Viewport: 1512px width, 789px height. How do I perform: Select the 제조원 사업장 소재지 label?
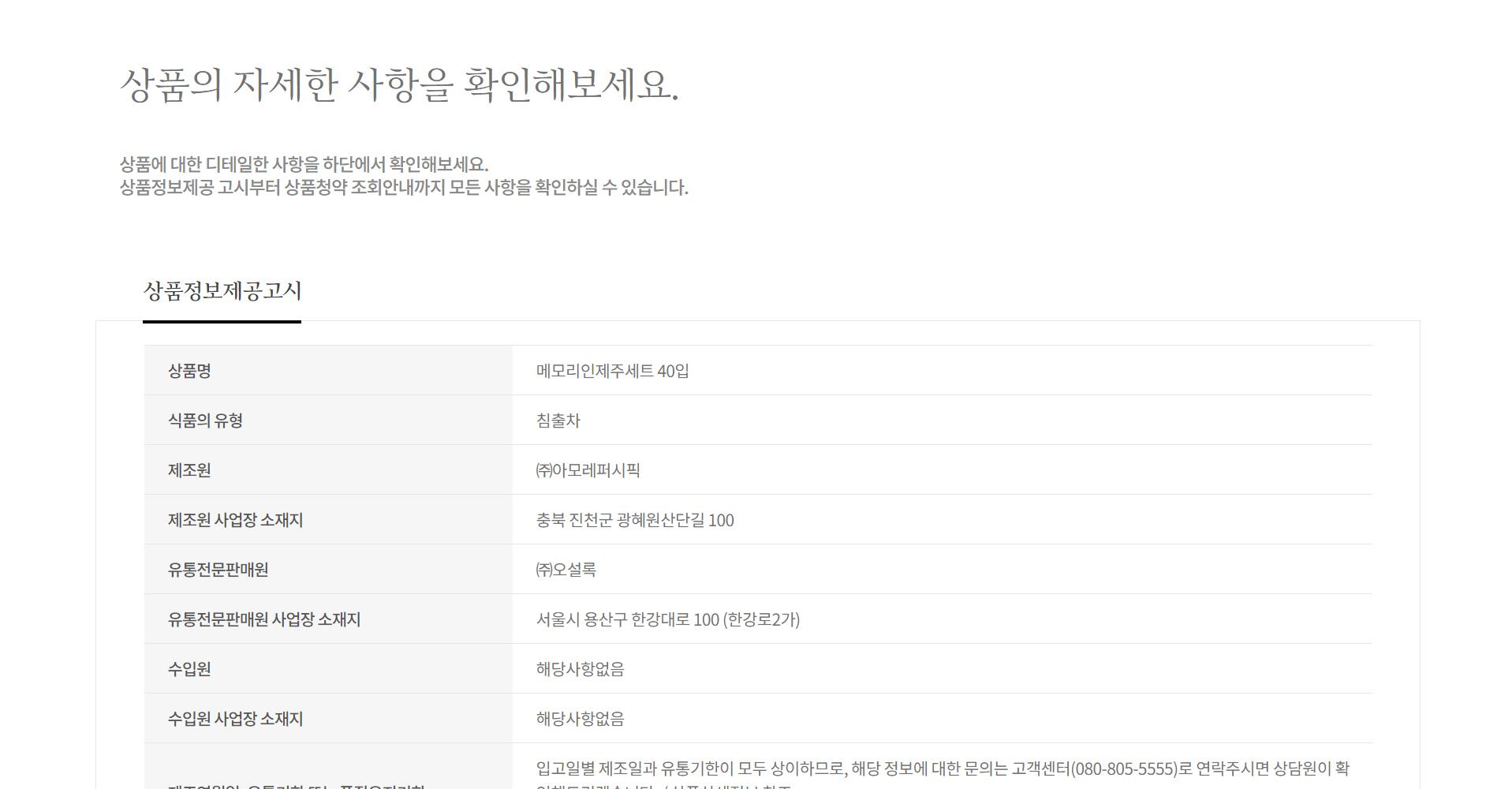pyautogui.click(x=235, y=520)
